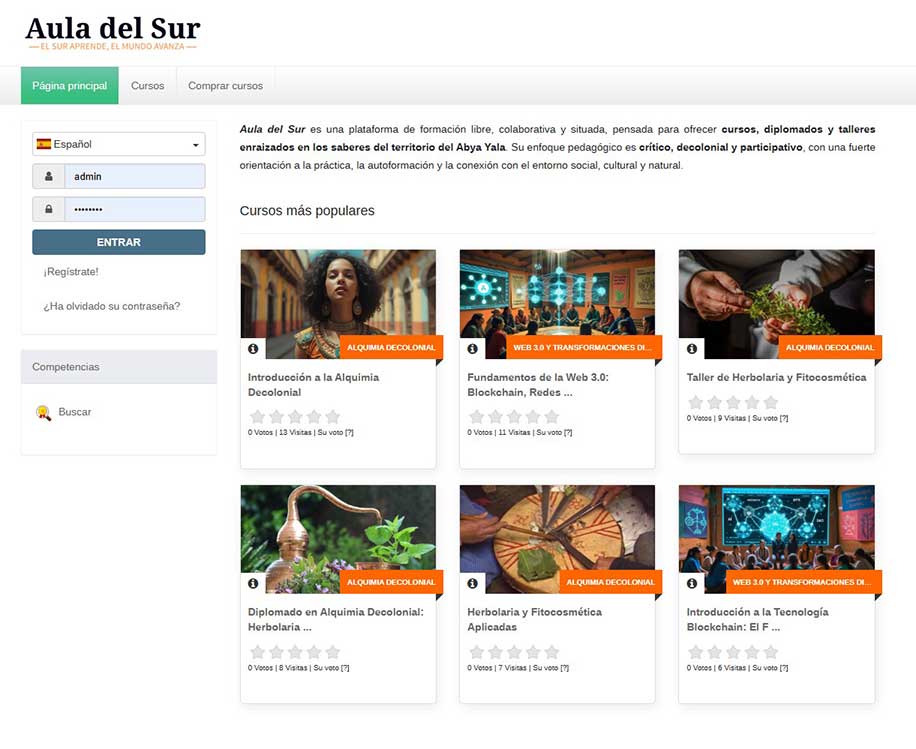This screenshot has width=916, height=749.
Task: Click the 'Cursos más populares' heading
Action: click(x=307, y=210)
